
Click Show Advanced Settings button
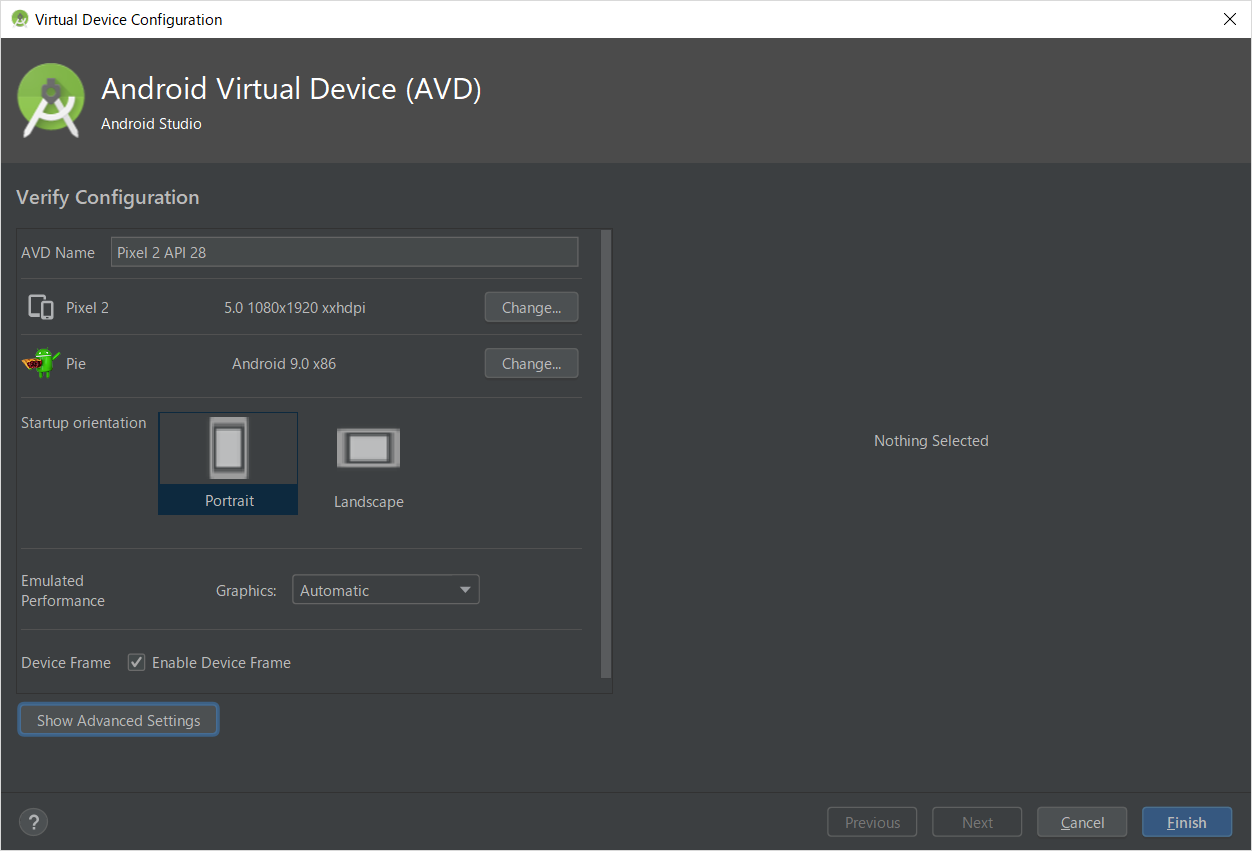pos(118,720)
